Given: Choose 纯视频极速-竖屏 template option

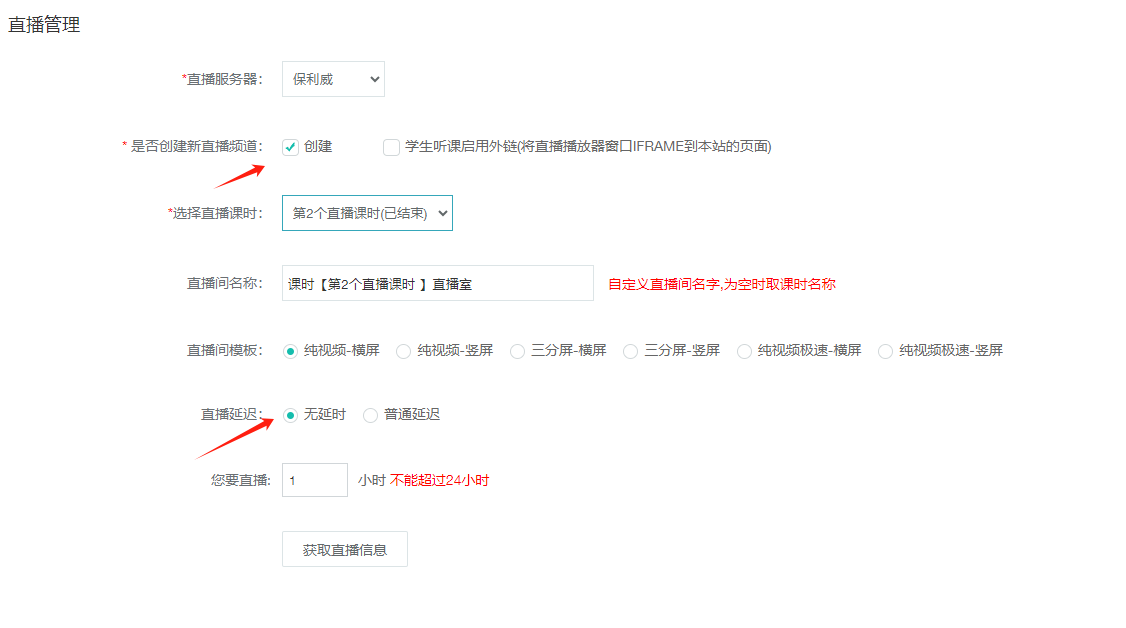Looking at the screenshot, I should [x=885, y=351].
